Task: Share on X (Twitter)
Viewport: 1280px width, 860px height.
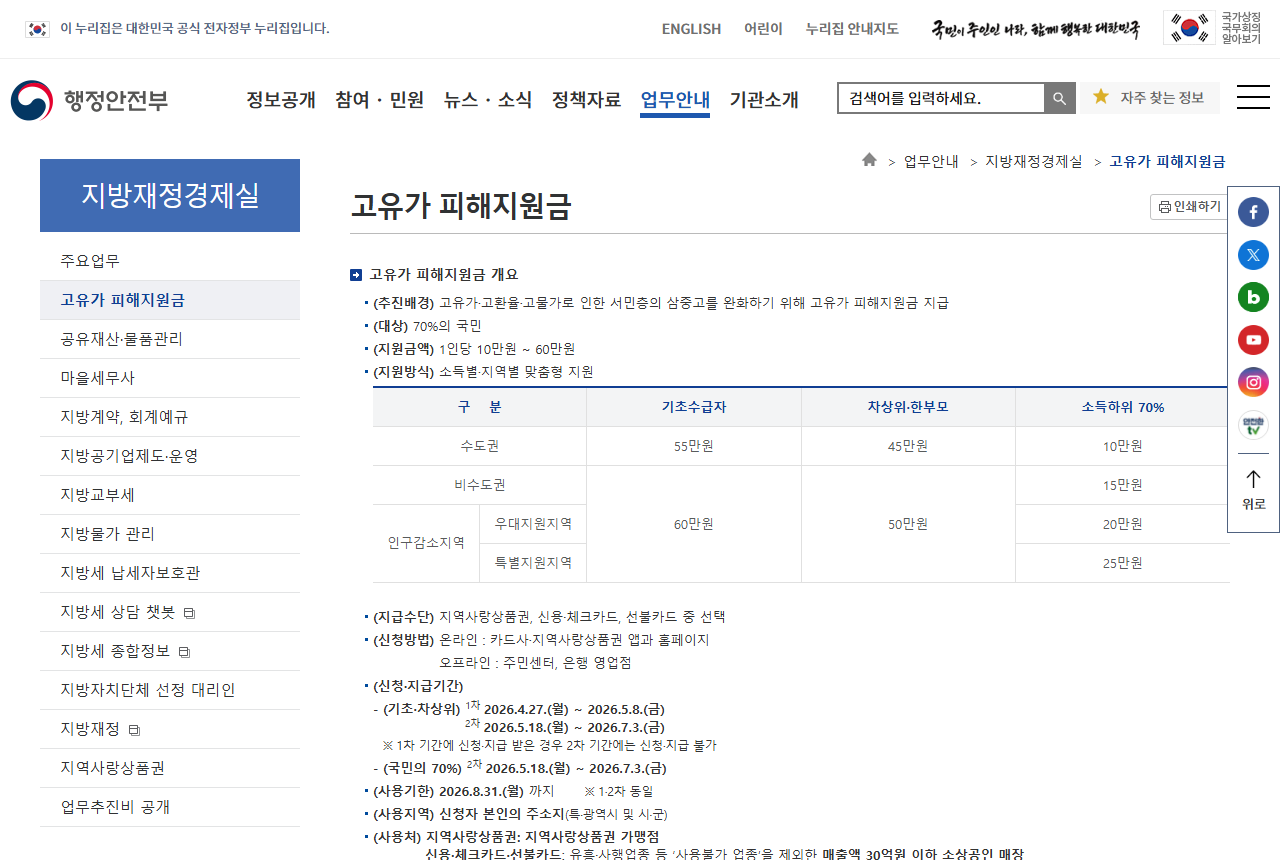Action: click(1253, 255)
